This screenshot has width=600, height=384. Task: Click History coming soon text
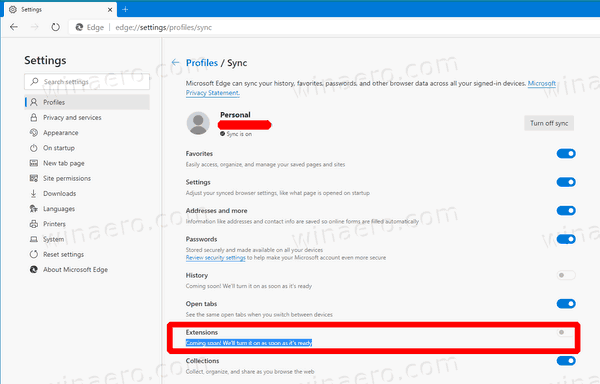[x=249, y=286]
